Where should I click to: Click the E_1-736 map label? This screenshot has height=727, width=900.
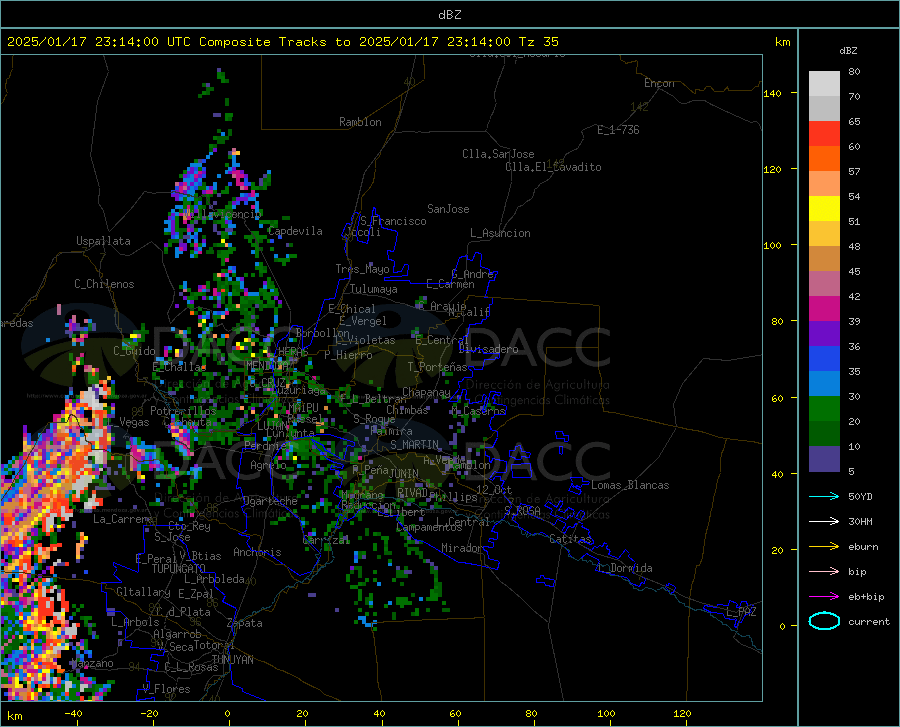(618, 130)
